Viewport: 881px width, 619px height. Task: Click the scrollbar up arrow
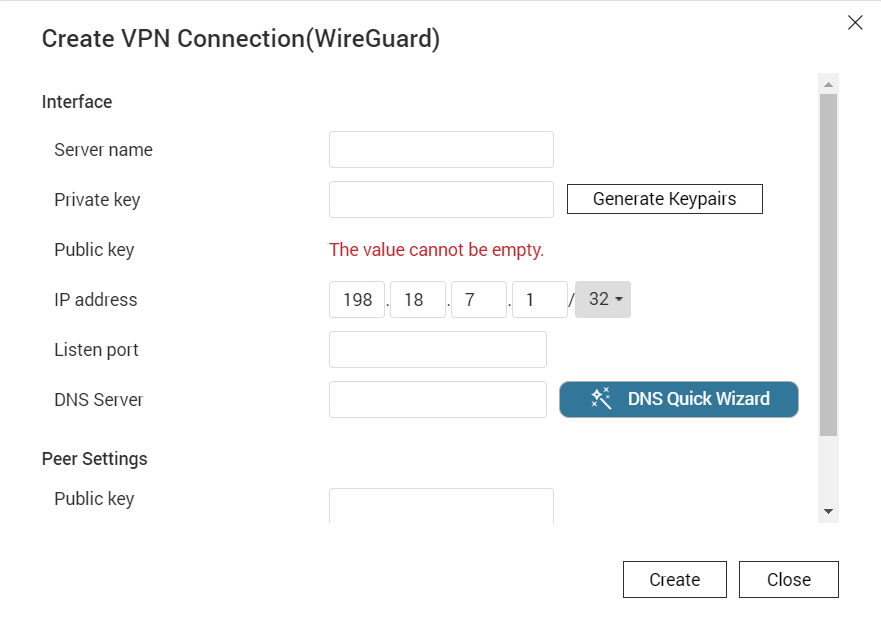pos(828,84)
